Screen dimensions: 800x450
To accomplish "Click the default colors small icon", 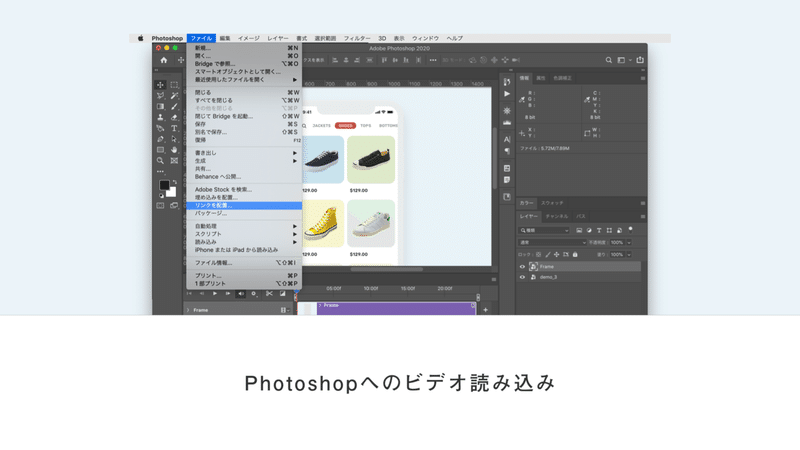I will click(161, 195).
